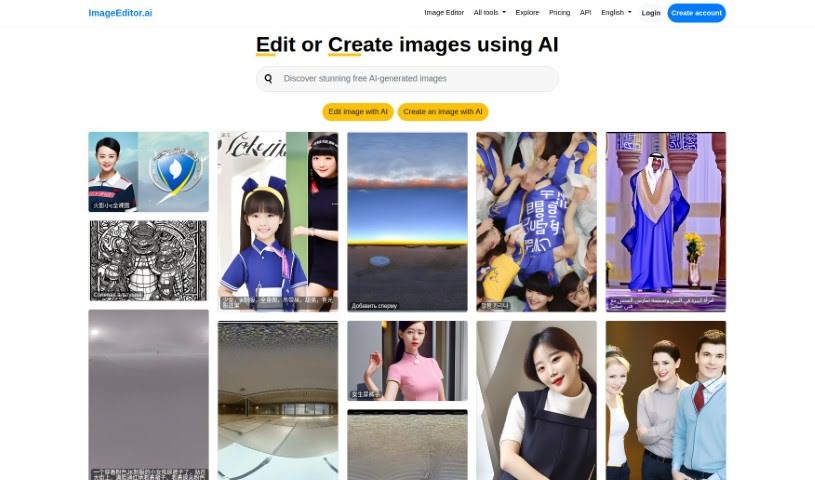
Task: Open the API link
Action: tap(585, 12)
